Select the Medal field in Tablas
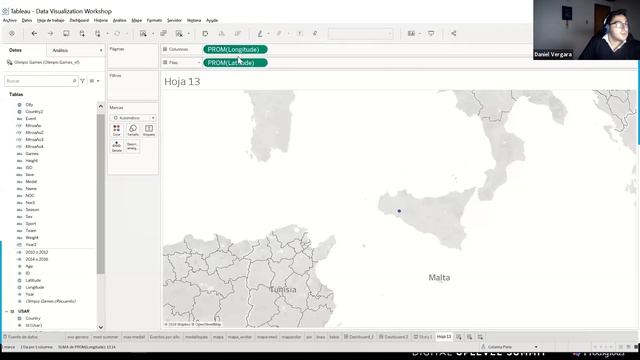This screenshot has height=360, width=640. (31, 182)
